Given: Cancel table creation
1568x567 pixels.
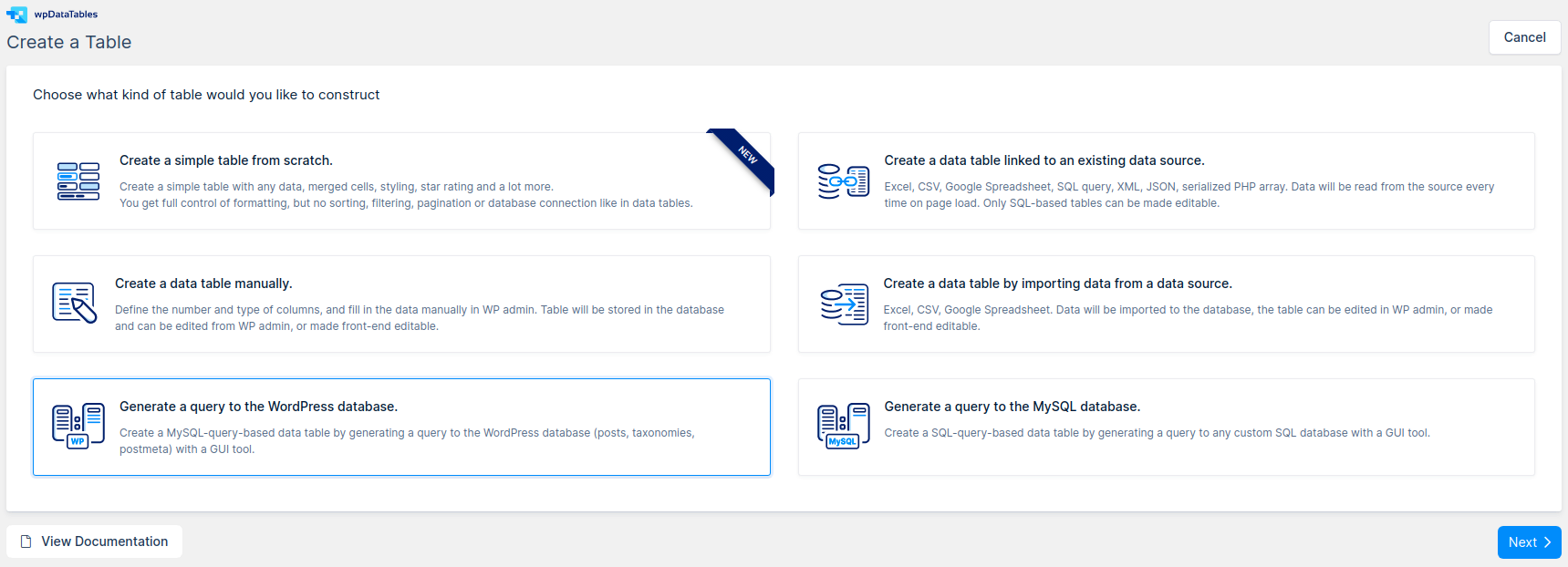Looking at the screenshot, I should tap(1524, 37).
